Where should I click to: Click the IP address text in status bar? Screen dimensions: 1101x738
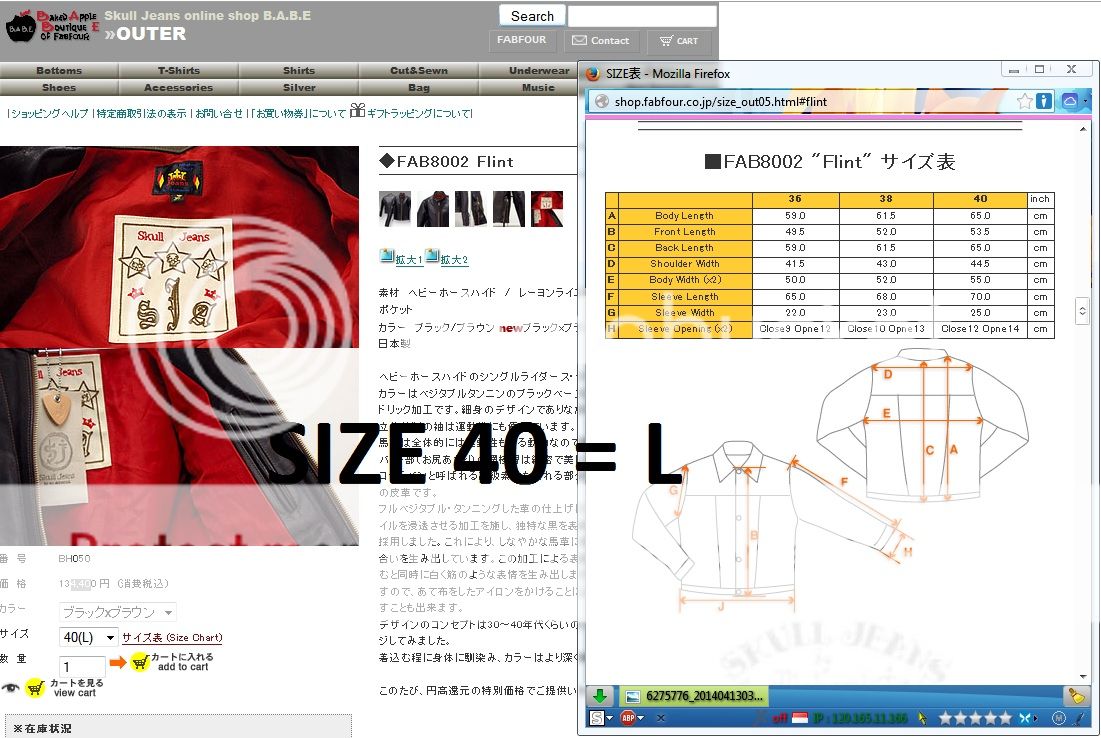pos(861,718)
